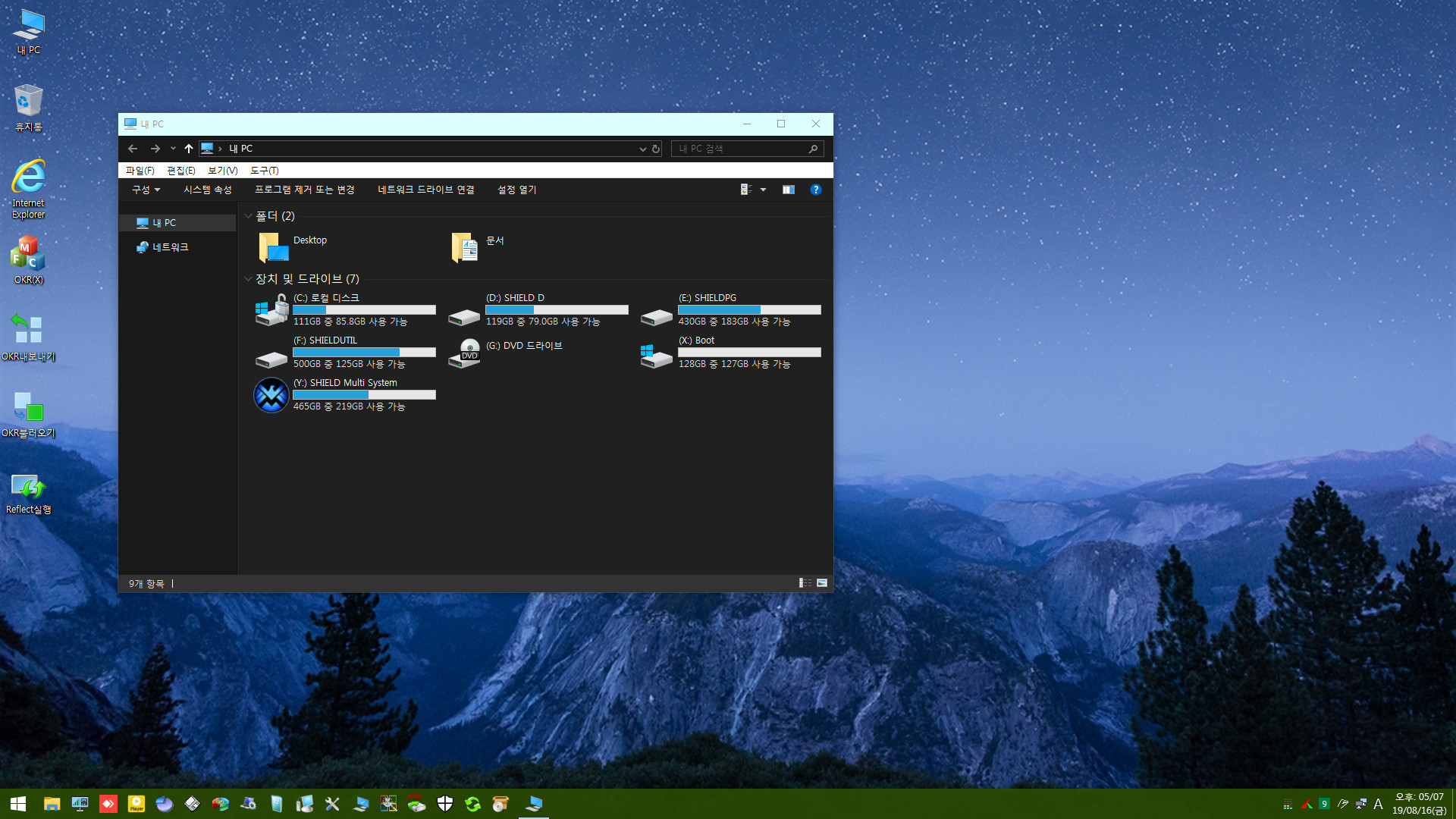Open the Windows Start menu
Viewport: 1456px width, 819px height.
pos(18,804)
